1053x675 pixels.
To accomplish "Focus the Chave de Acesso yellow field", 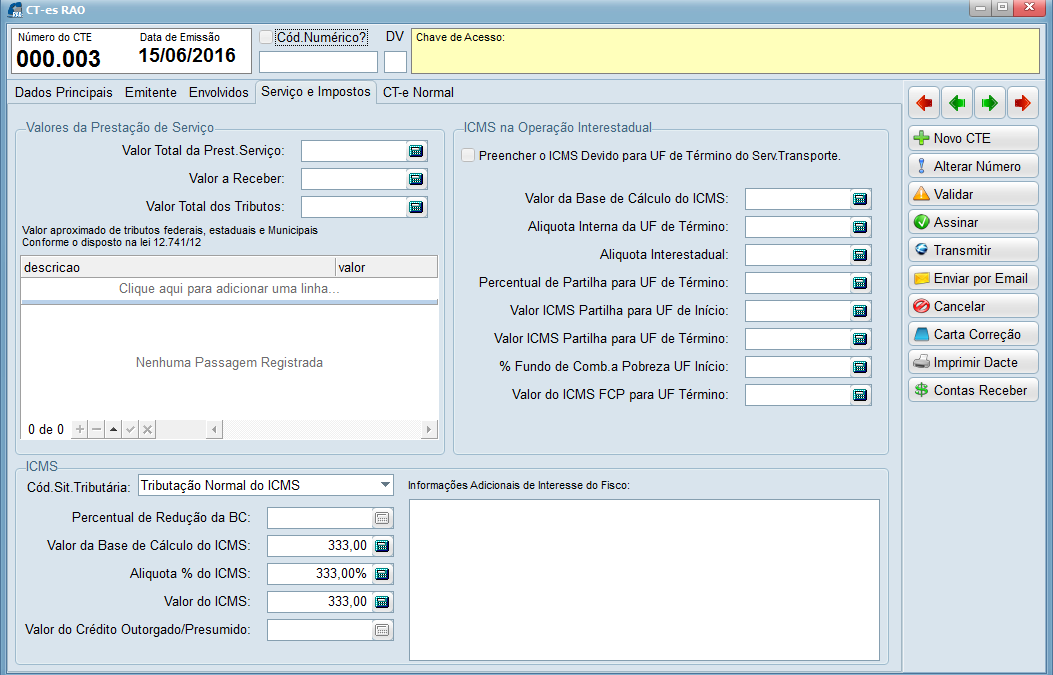I will [x=725, y=51].
